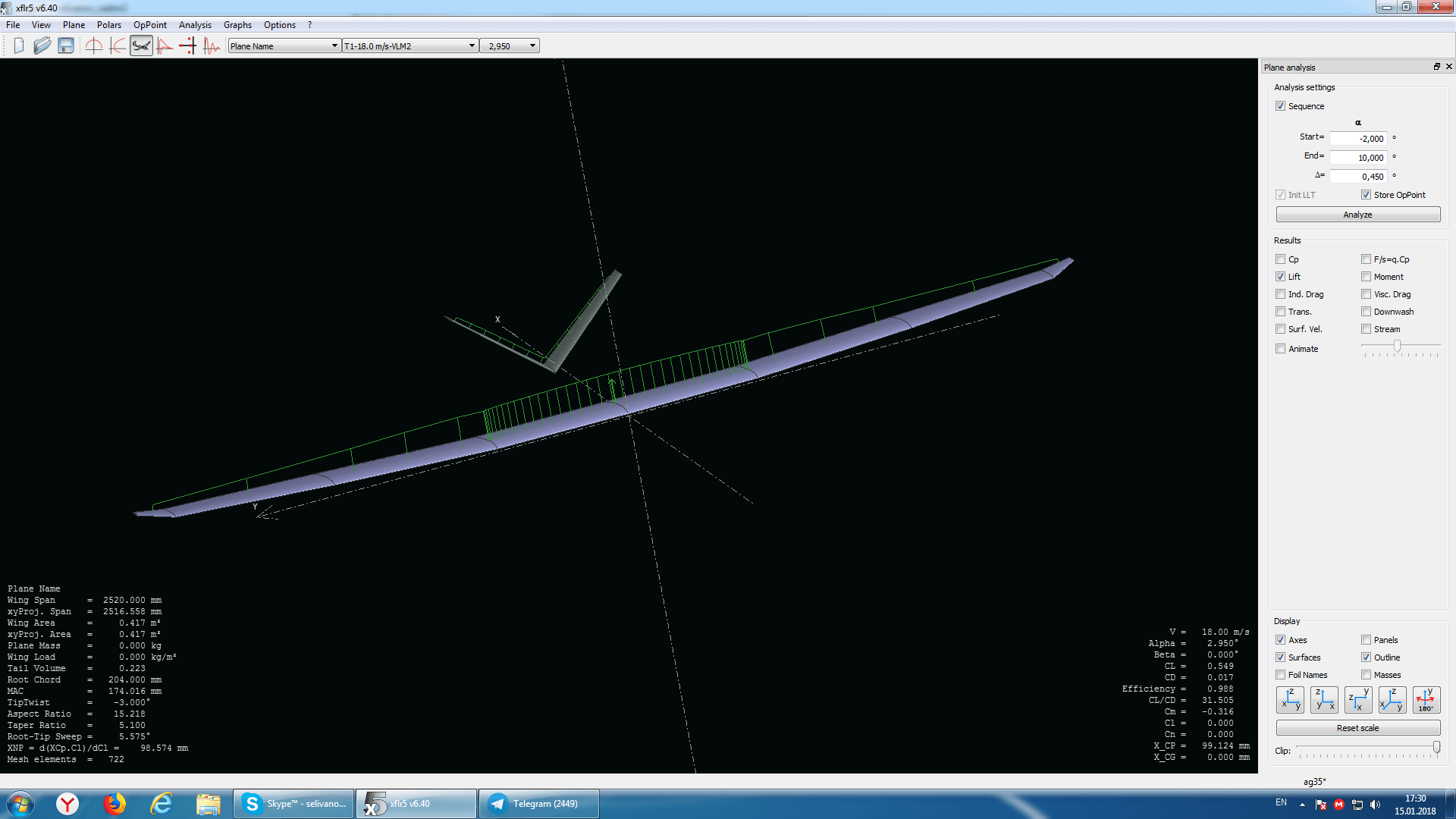The image size is (1456, 819).
Task: Click the Clip slider handle
Action: click(1436, 748)
